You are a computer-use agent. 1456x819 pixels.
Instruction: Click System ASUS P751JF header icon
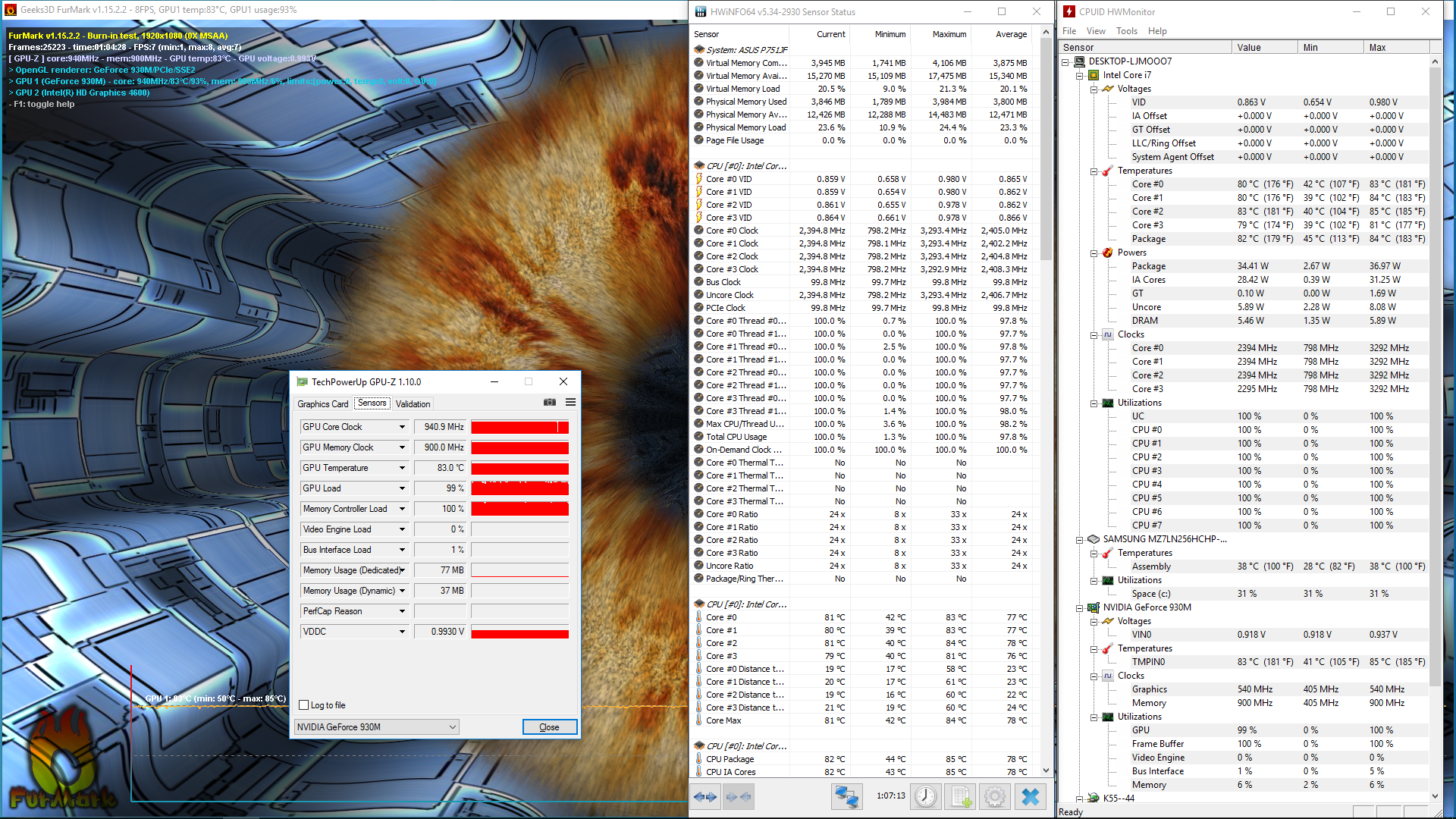699,50
